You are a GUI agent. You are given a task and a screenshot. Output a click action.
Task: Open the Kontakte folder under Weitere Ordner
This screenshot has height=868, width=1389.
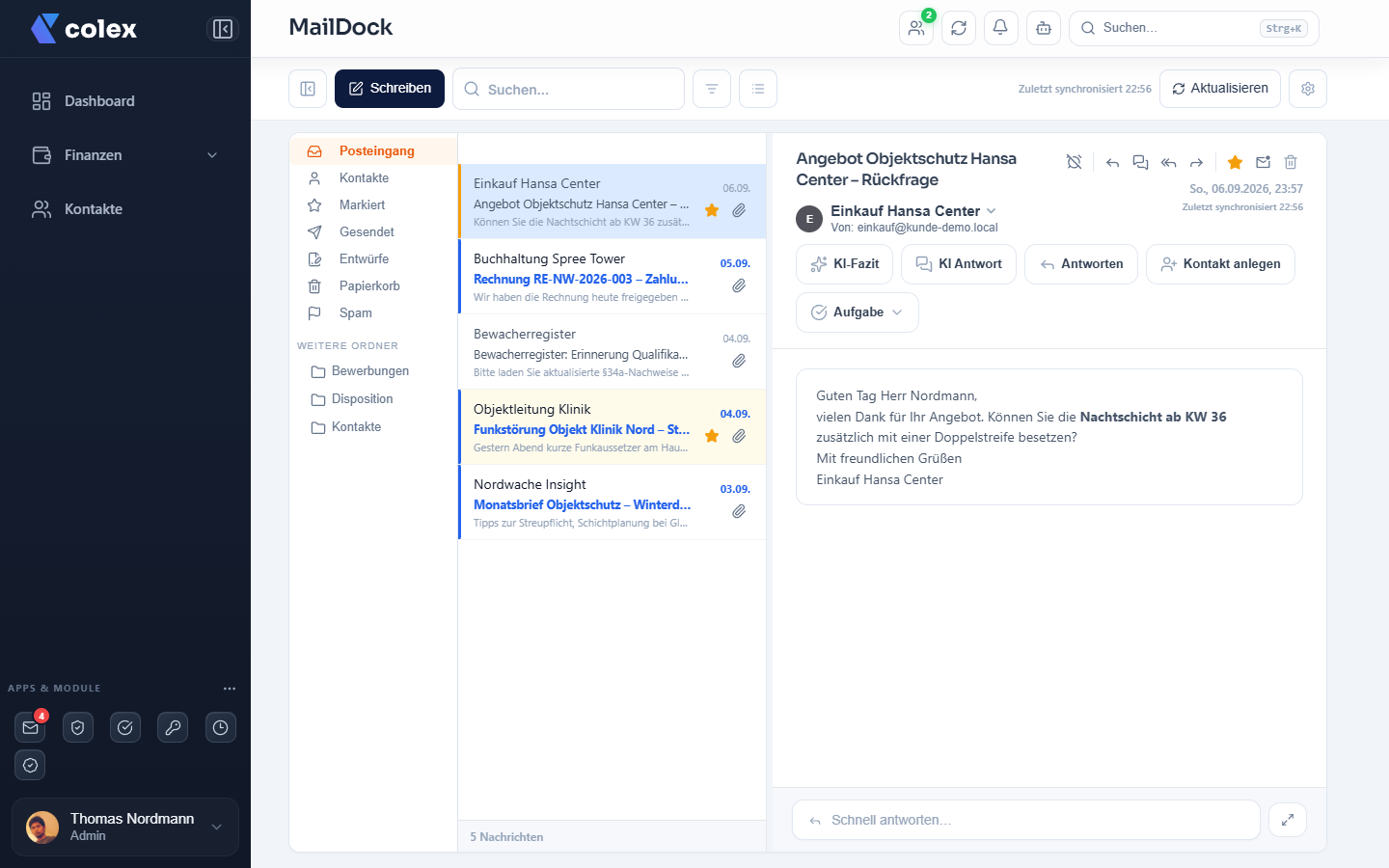pyautogui.click(x=373, y=427)
